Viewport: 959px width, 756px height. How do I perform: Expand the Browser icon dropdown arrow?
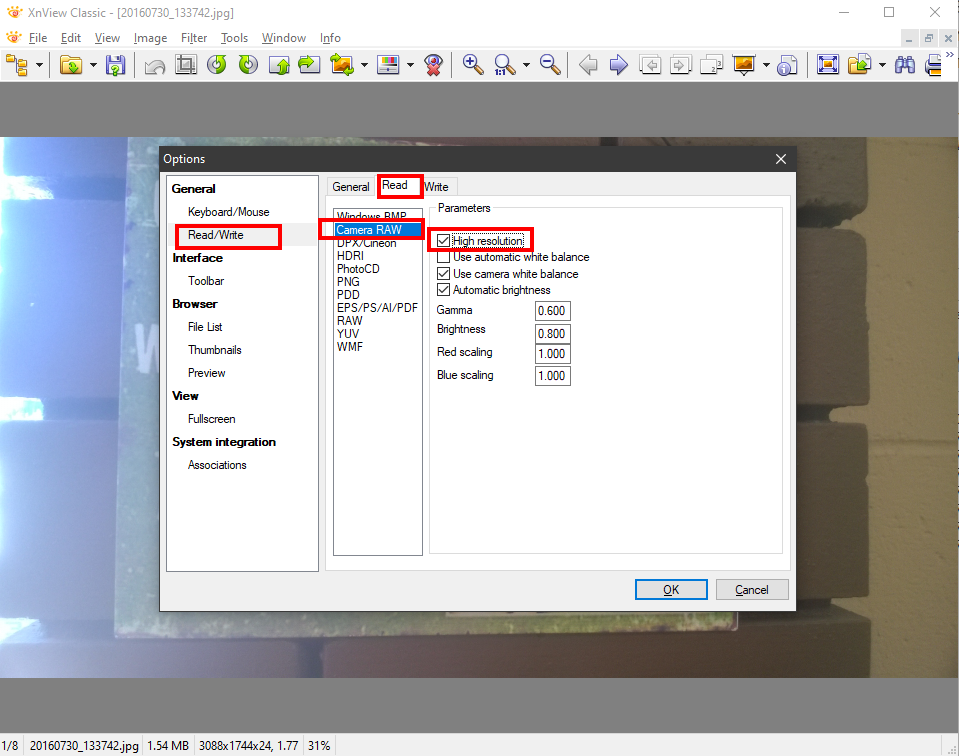[40, 66]
